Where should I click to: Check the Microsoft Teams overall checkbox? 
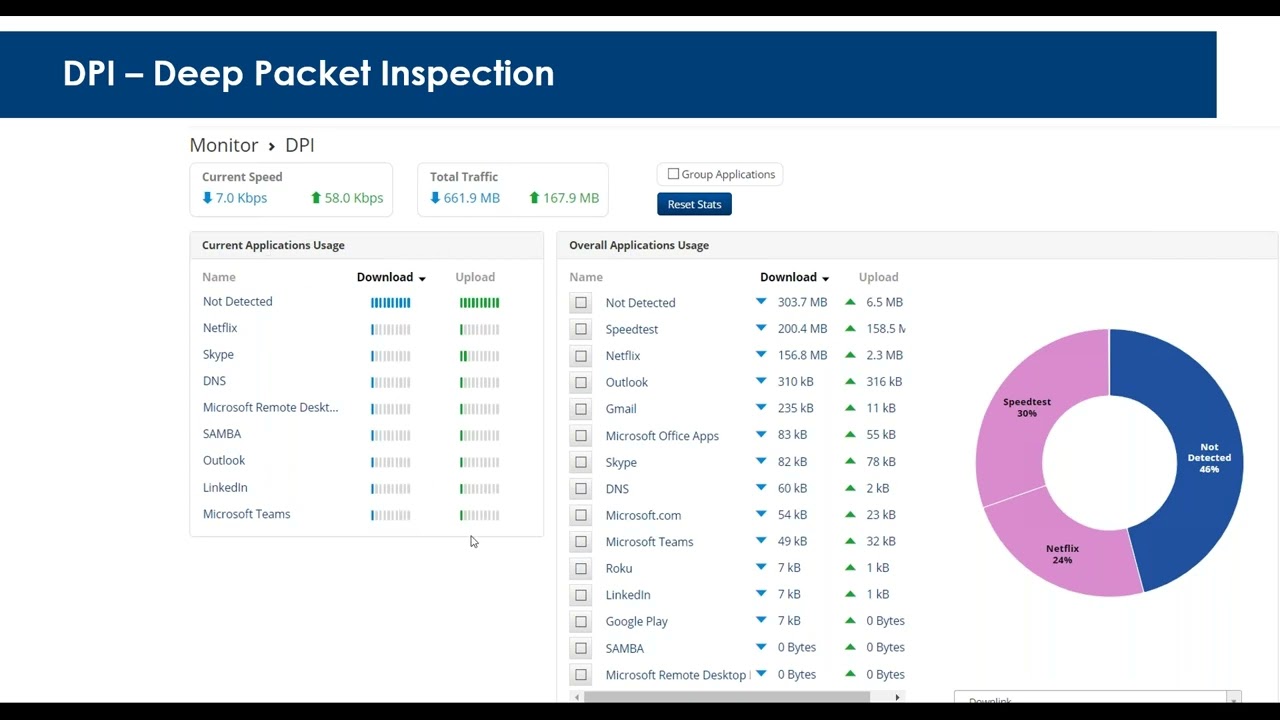(581, 542)
